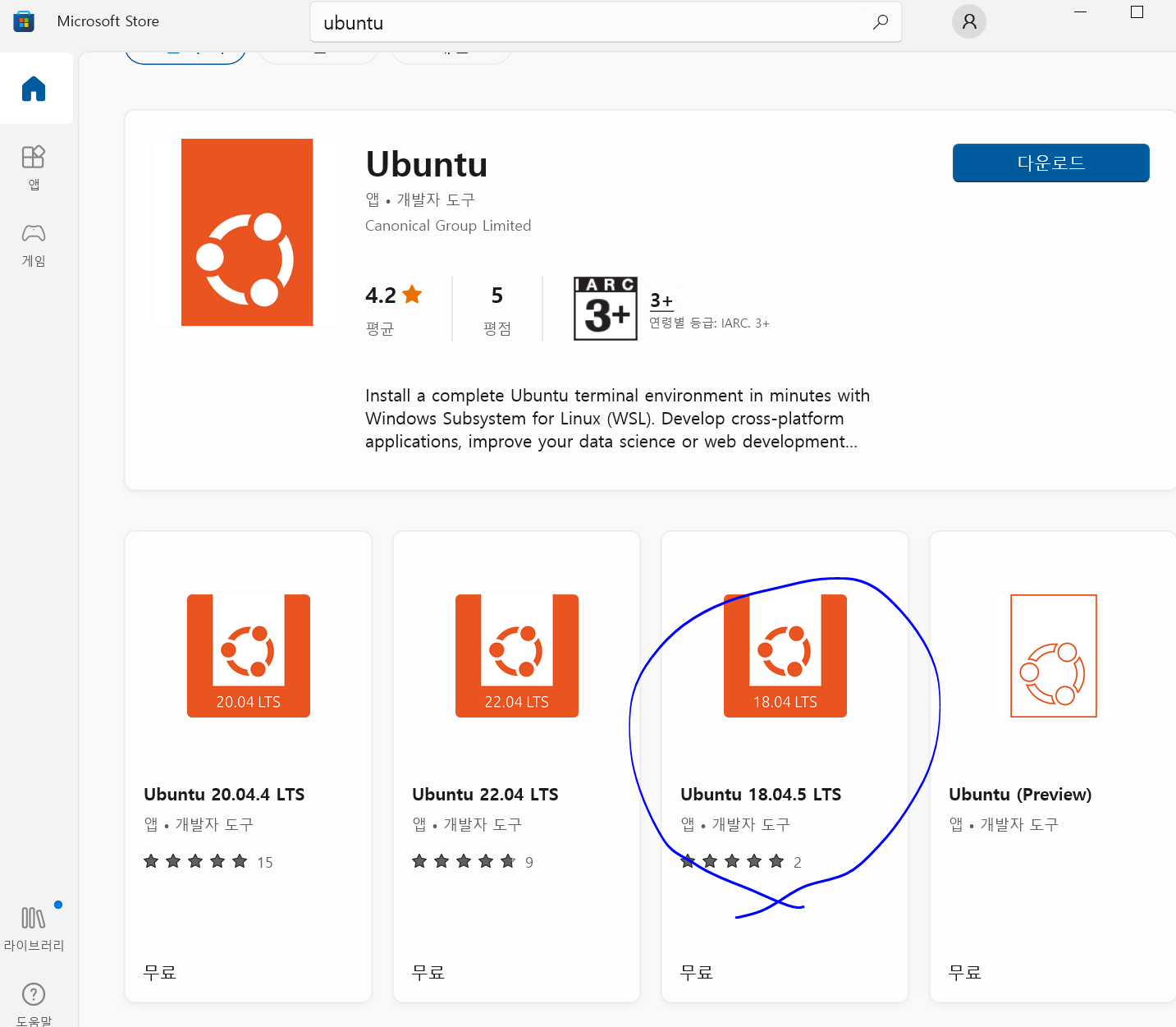1176x1027 pixels.
Task: Open the user account profile icon
Action: pyautogui.click(x=969, y=21)
